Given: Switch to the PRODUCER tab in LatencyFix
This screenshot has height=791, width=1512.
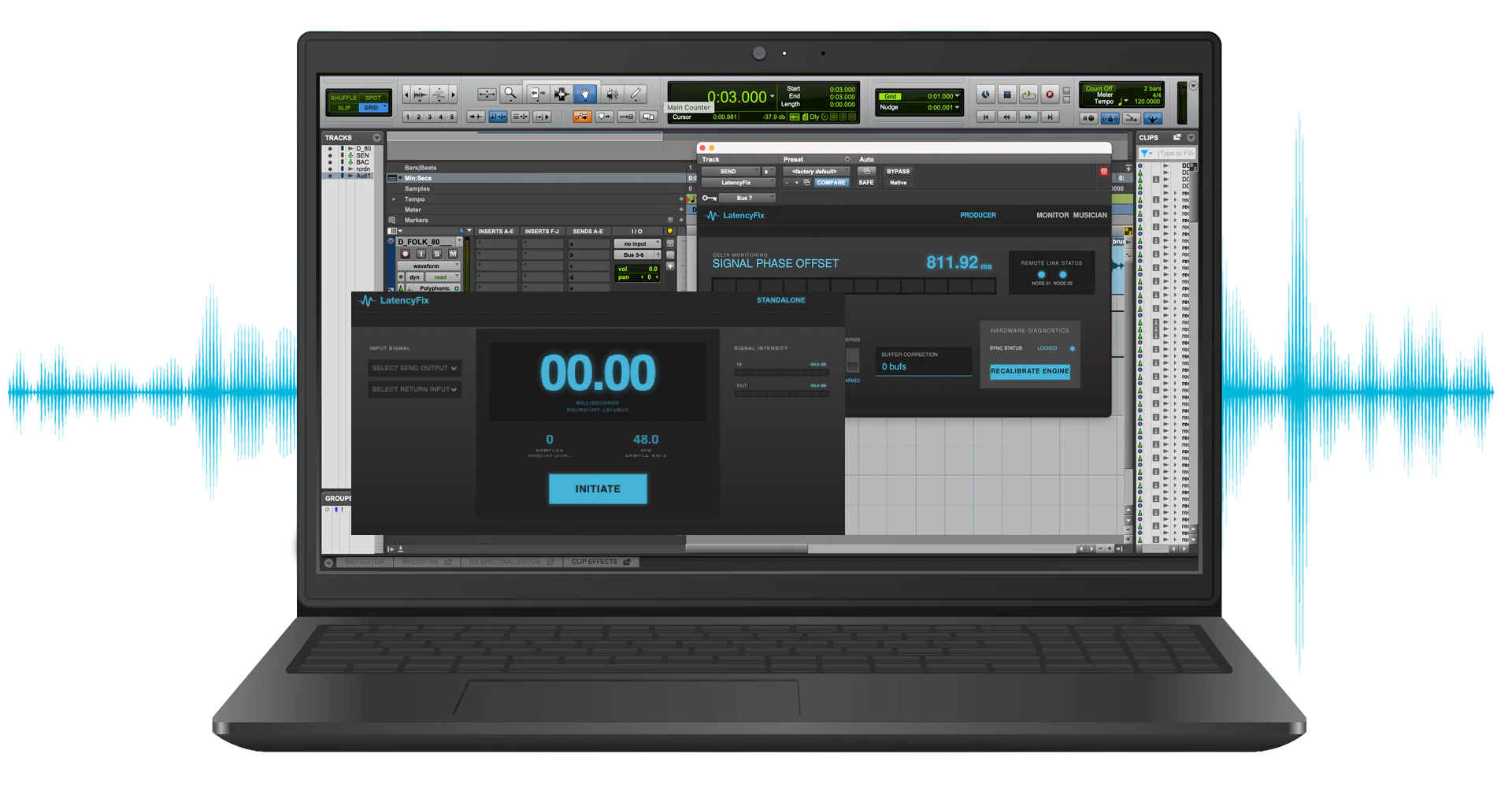Looking at the screenshot, I should point(978,215).
